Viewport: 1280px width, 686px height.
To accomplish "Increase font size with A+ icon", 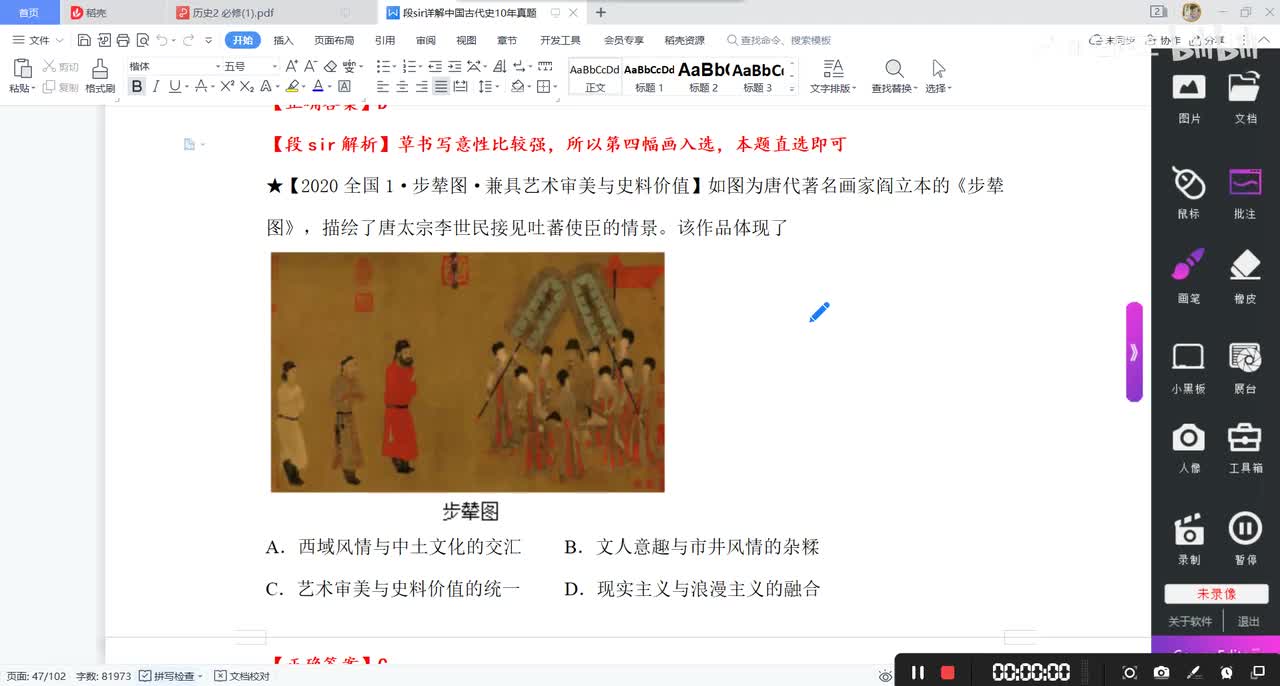I will pos(291,66).
